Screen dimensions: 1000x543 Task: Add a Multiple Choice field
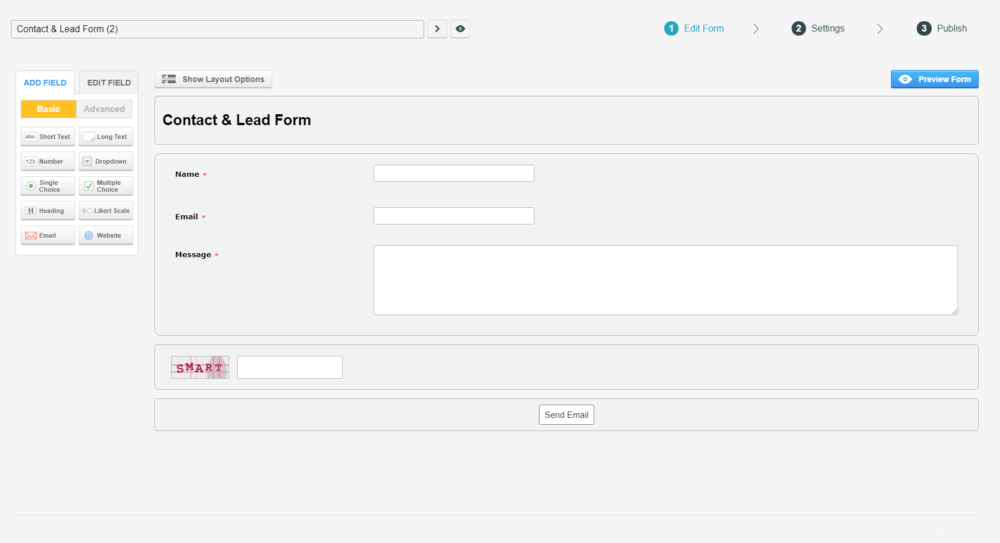coord(106,186)
